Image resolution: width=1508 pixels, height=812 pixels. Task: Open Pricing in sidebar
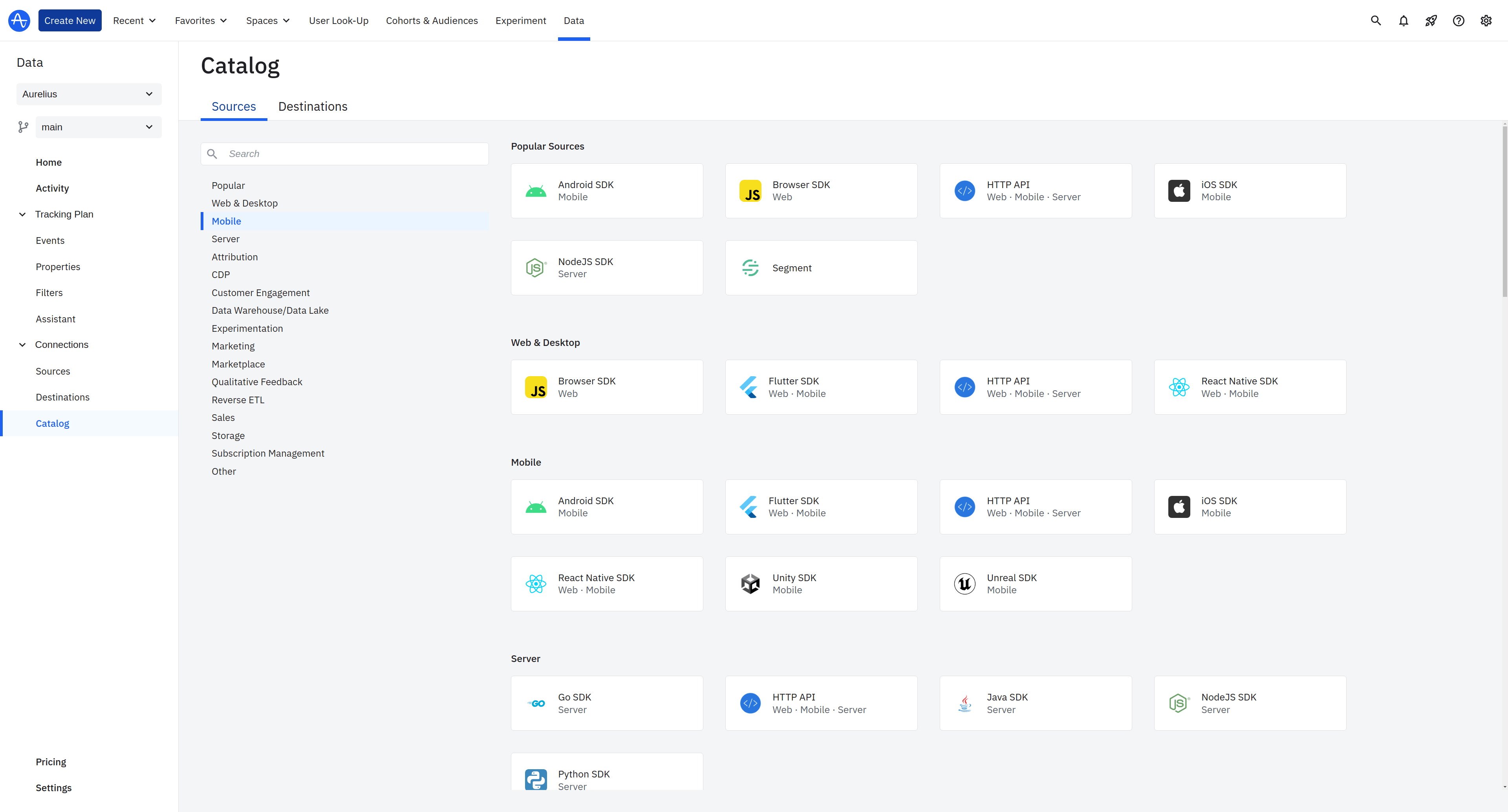tap(51, 762)
